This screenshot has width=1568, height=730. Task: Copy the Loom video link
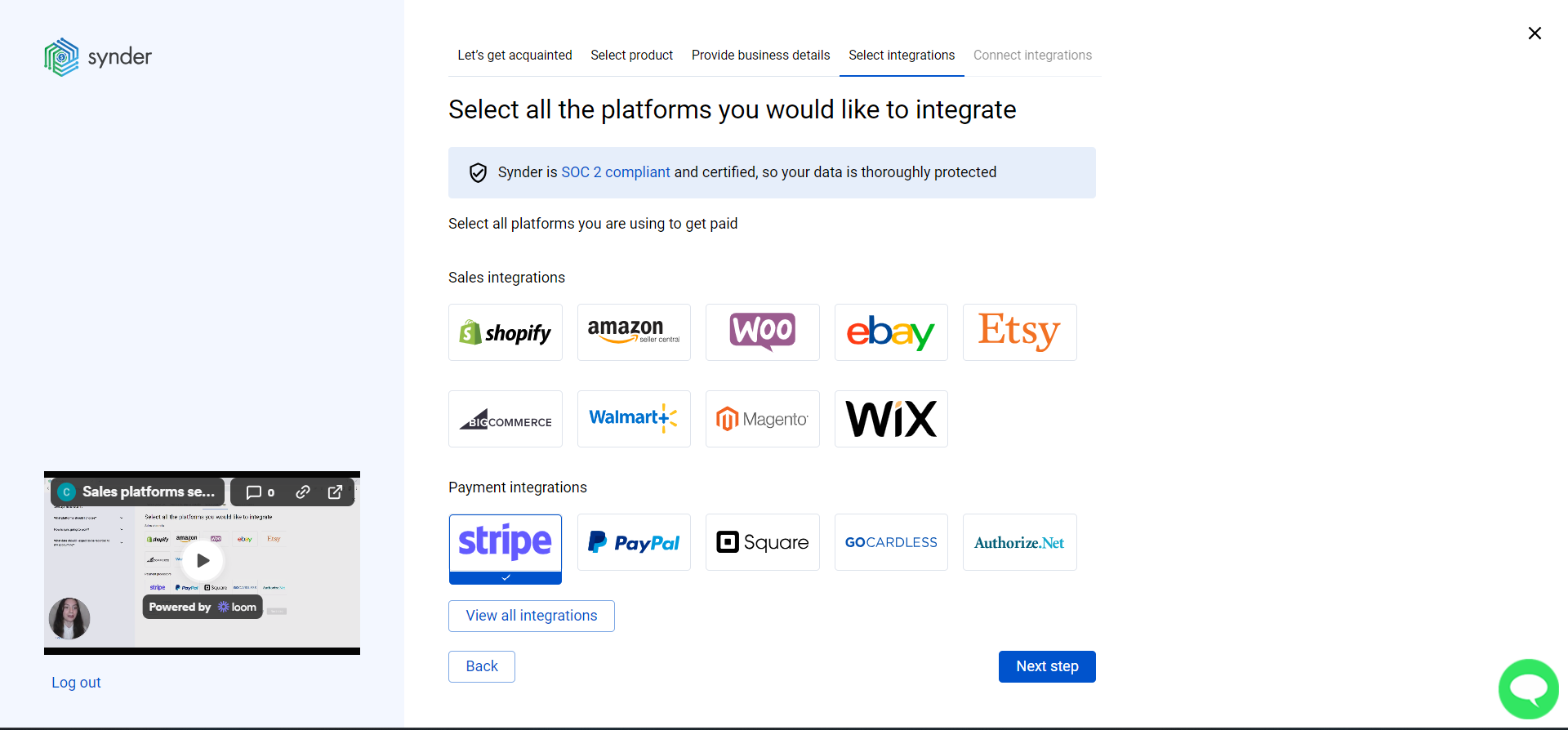(303, 492)
